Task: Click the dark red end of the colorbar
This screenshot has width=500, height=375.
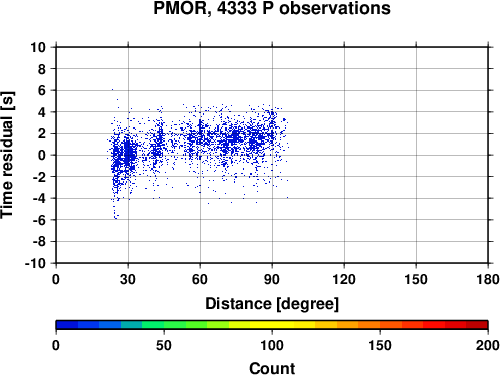Action: pyautogui.click(x=477, y=325)
